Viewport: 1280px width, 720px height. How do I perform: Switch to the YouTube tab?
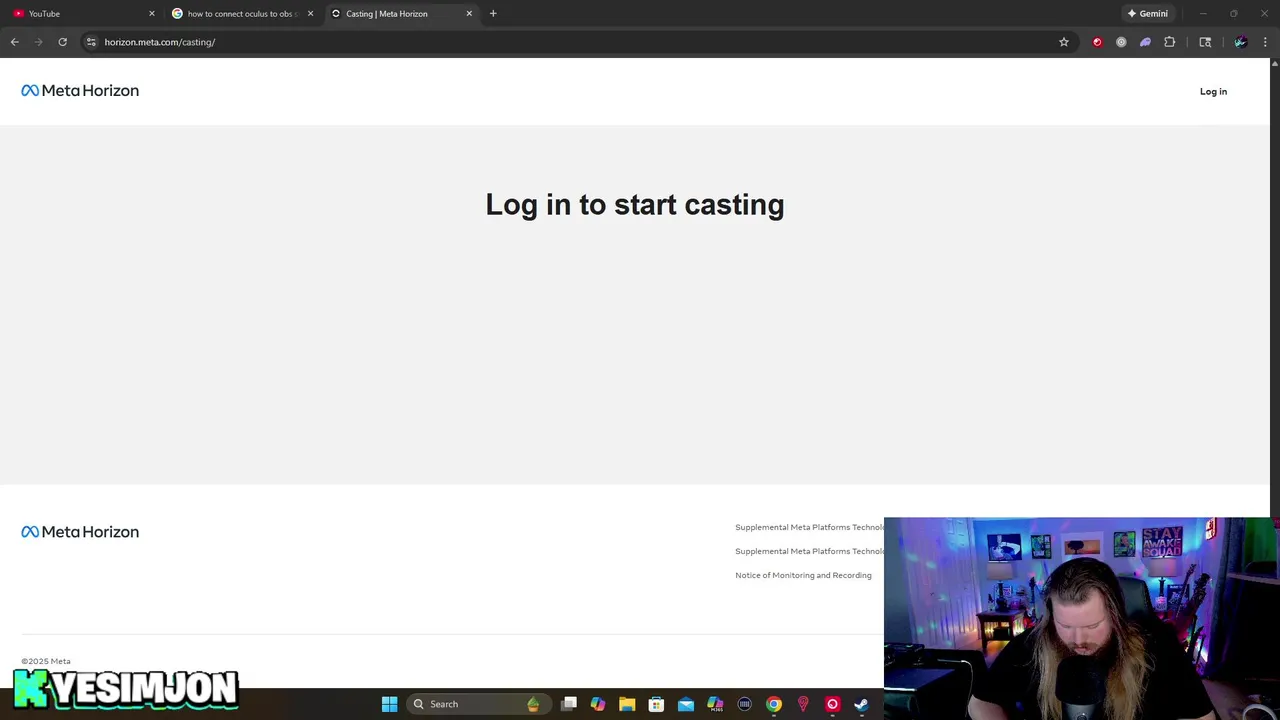click(80, 14)
